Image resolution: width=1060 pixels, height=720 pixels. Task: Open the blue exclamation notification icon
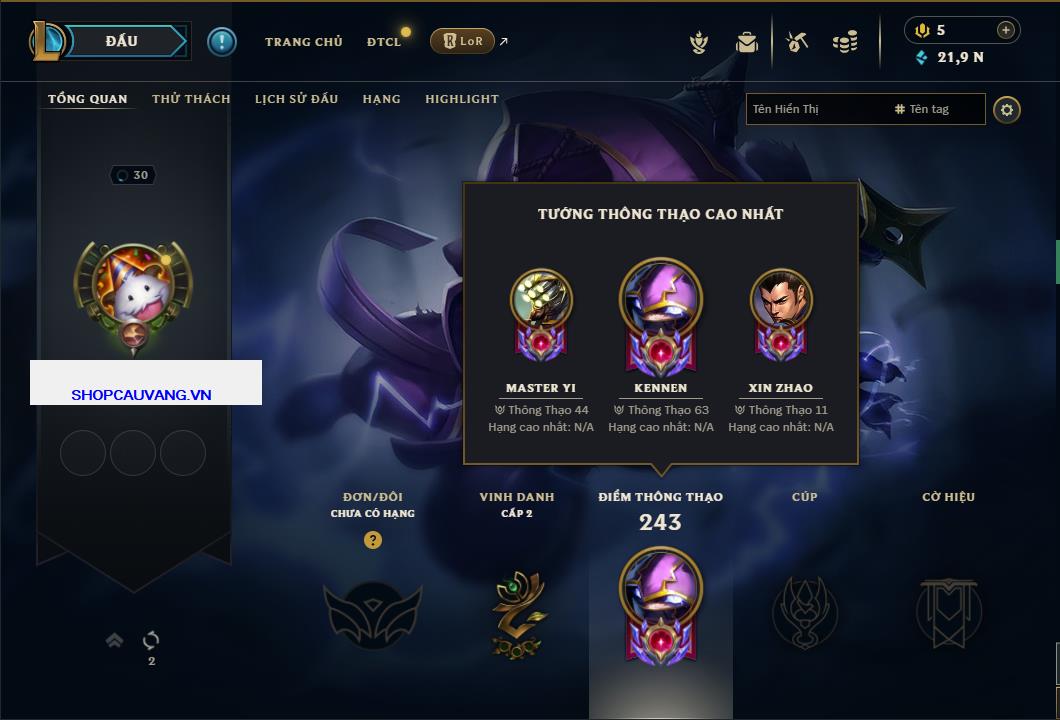[x=222, y=42]
